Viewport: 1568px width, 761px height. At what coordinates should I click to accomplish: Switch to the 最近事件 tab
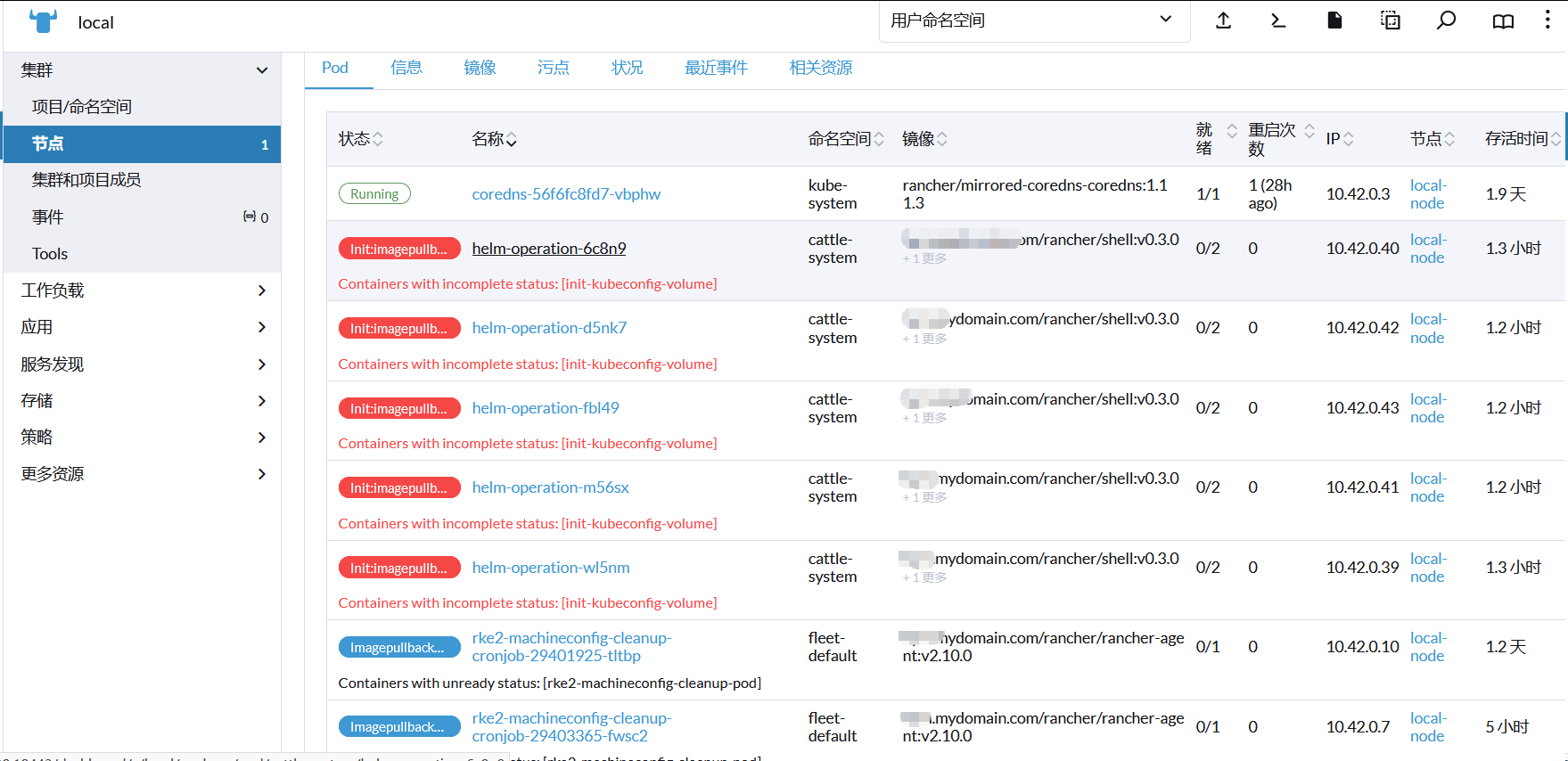click(x=715, y=68)
